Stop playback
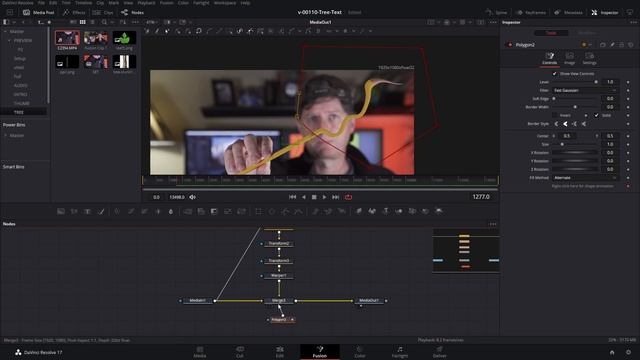Screen dimensions: 640x360 point(314,197)
